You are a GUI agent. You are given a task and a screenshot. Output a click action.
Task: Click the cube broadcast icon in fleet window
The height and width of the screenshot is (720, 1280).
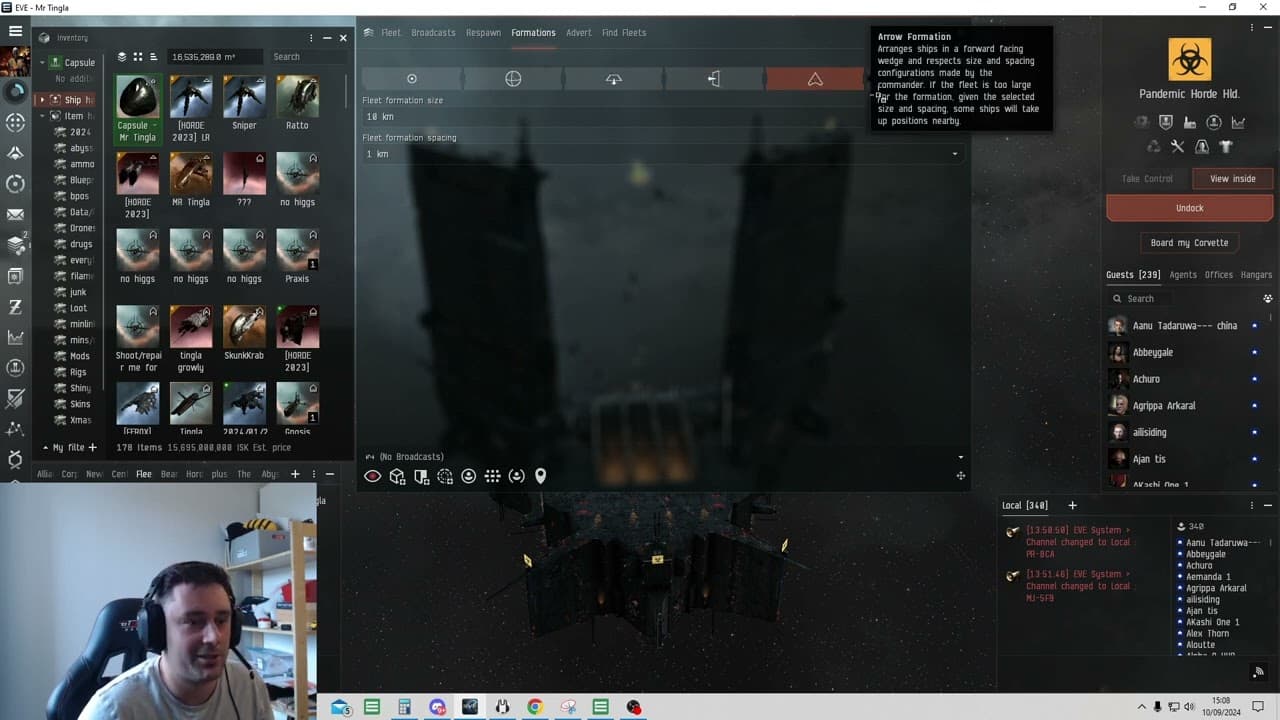tap(397, 476)
